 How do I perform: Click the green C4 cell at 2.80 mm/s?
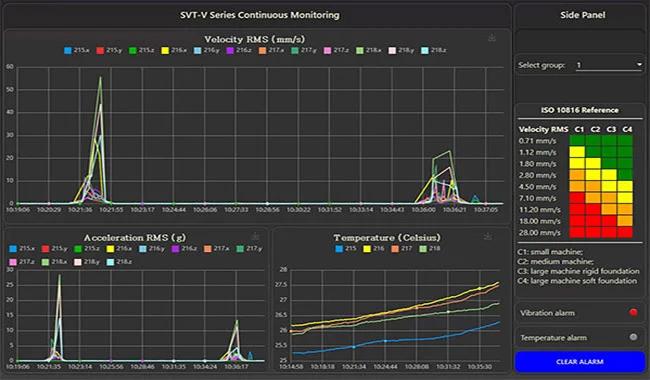(x=625, y=175)
